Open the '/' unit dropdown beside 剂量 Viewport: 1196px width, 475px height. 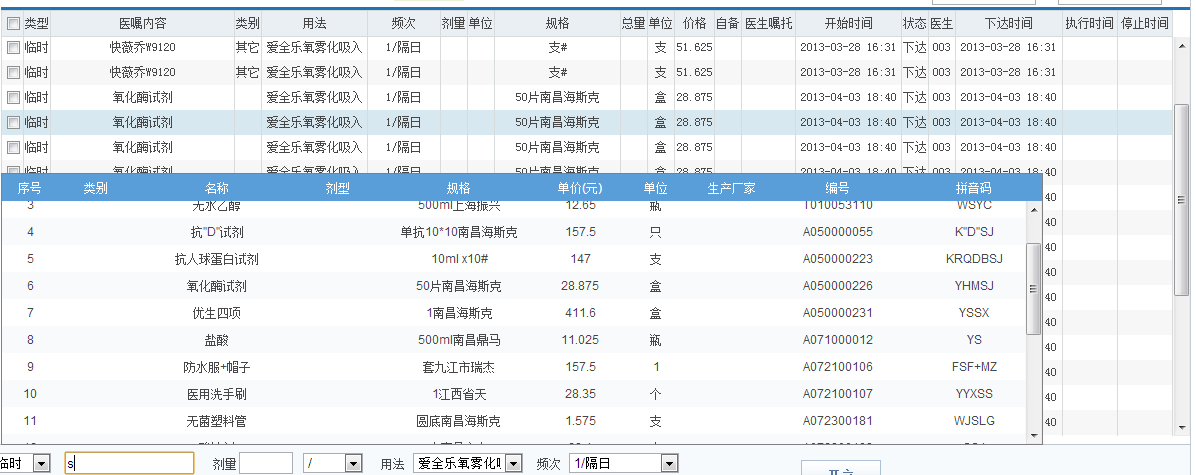(352, 463)
